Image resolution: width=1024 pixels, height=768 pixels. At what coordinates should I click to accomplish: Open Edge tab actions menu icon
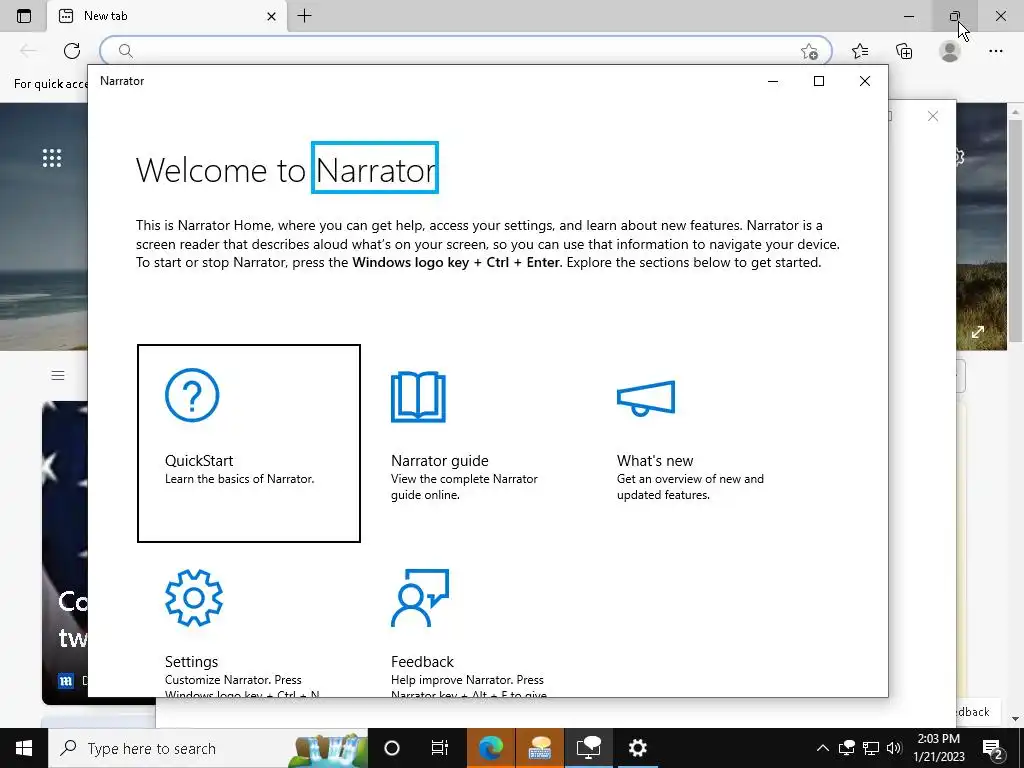[x=24, y=16]
